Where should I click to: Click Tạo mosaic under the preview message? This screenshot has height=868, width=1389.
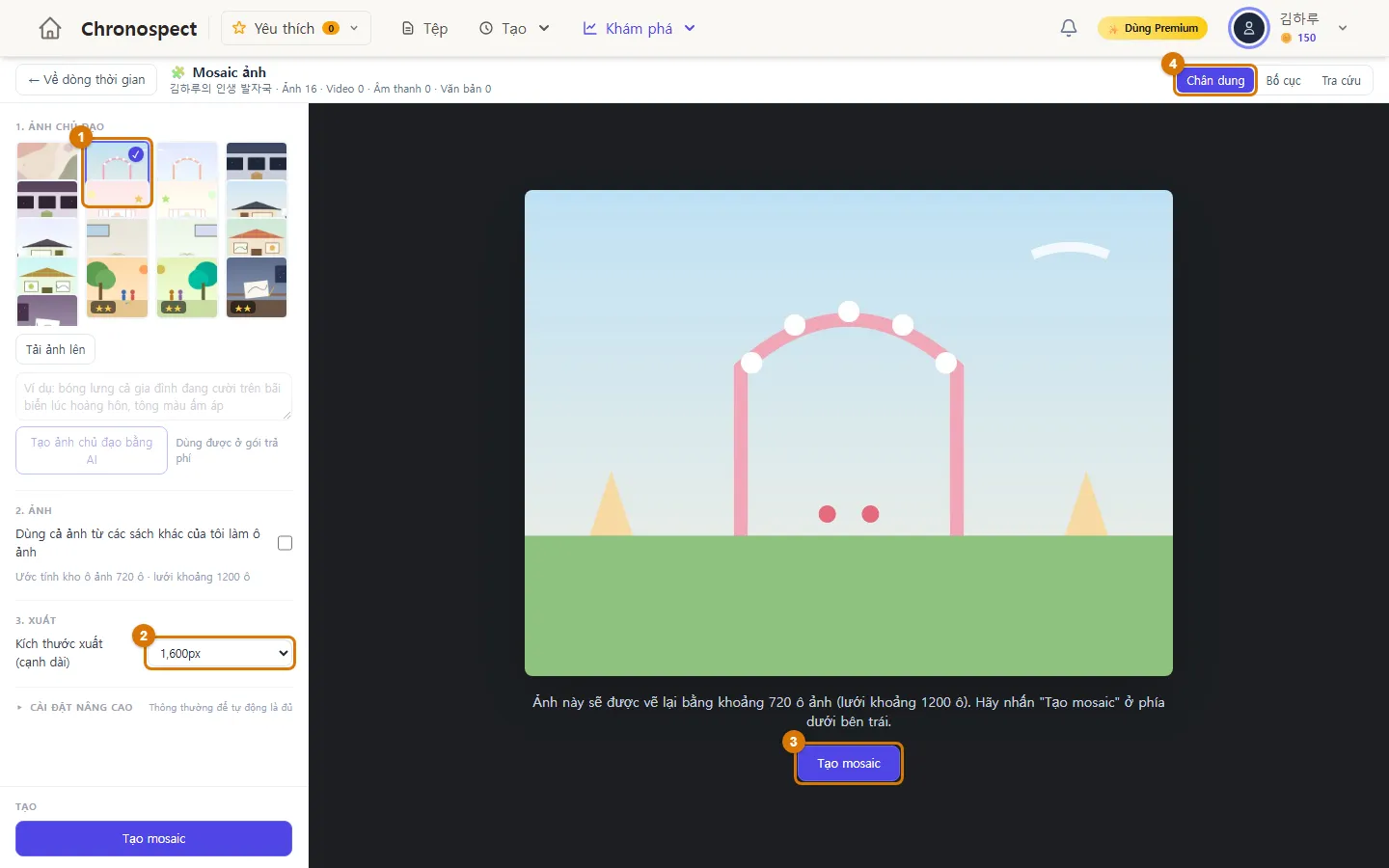coord(849,764)
